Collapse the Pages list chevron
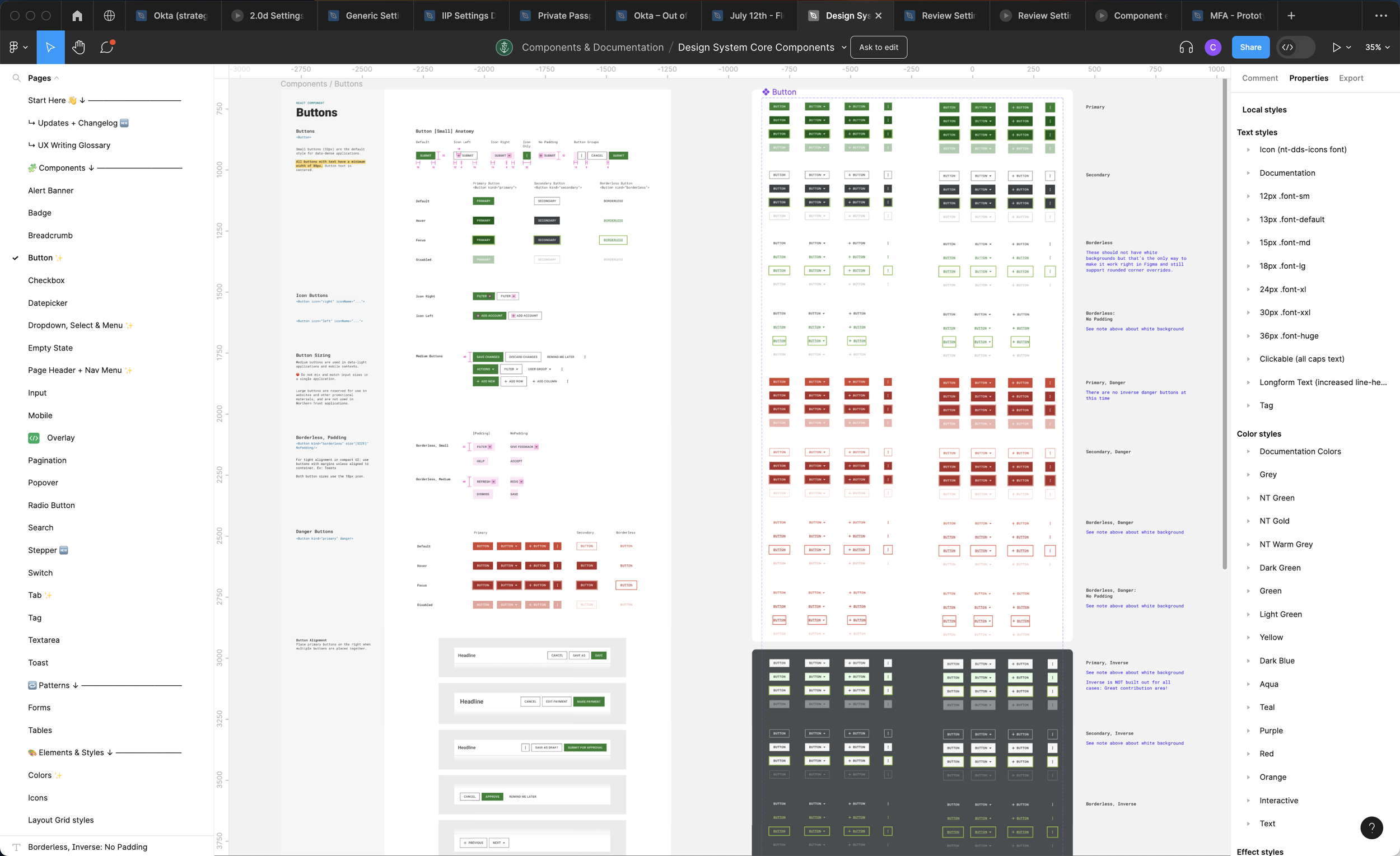Viewport: 1400px width, 856px height. click(57, 78)
